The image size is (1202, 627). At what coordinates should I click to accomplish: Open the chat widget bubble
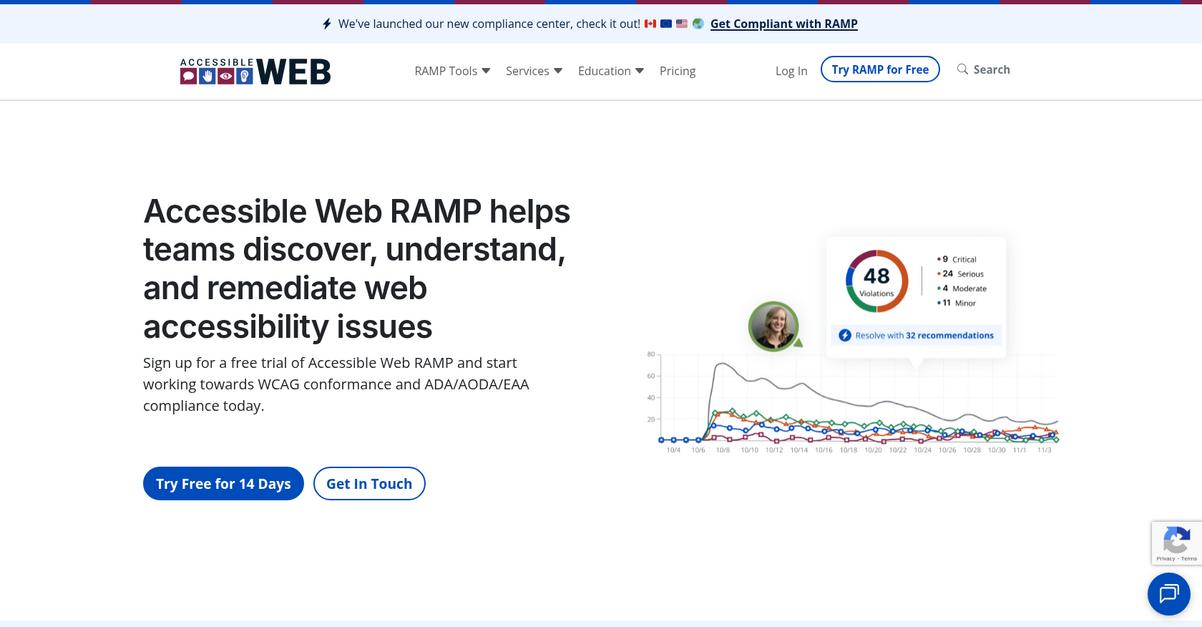coord(1168,594)
